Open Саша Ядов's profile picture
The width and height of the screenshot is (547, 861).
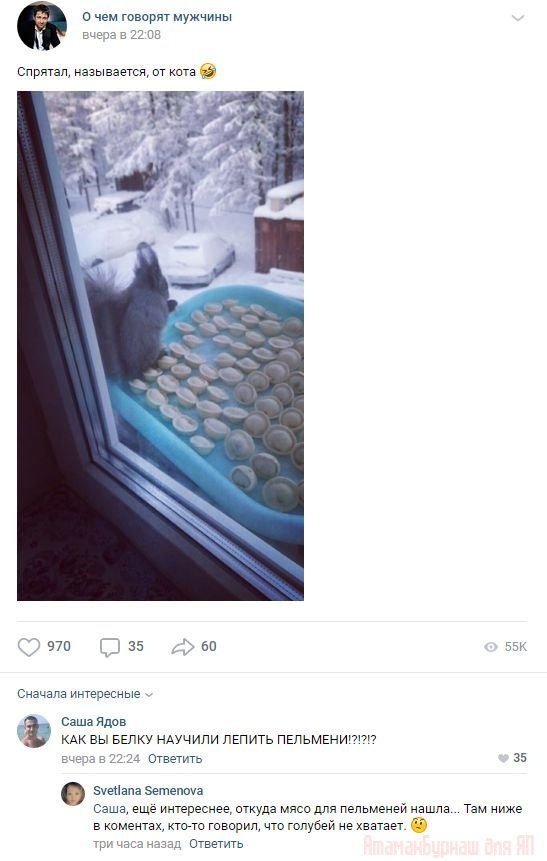[x=34, y=731]
